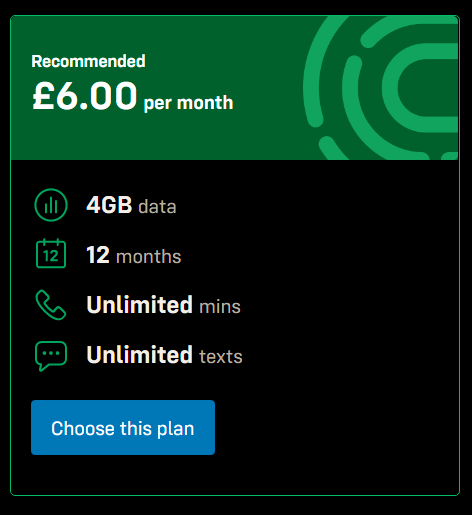Click the Unlimited mins label
Screen dimensions: 472x515
[163, 305]
